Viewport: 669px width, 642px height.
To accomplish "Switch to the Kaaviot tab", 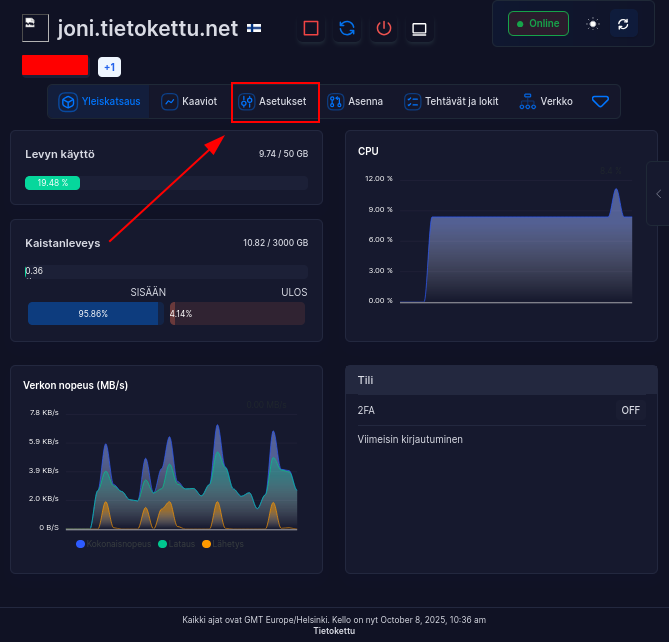I will point(190,101).
